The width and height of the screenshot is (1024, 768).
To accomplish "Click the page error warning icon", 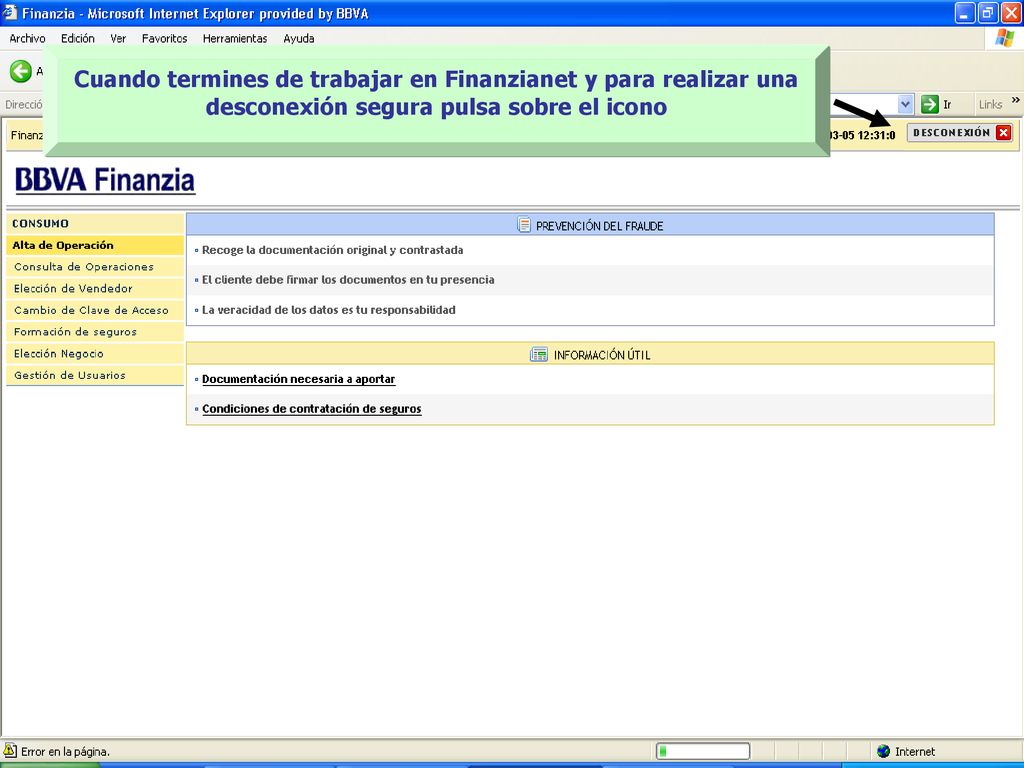I will 10,750.
